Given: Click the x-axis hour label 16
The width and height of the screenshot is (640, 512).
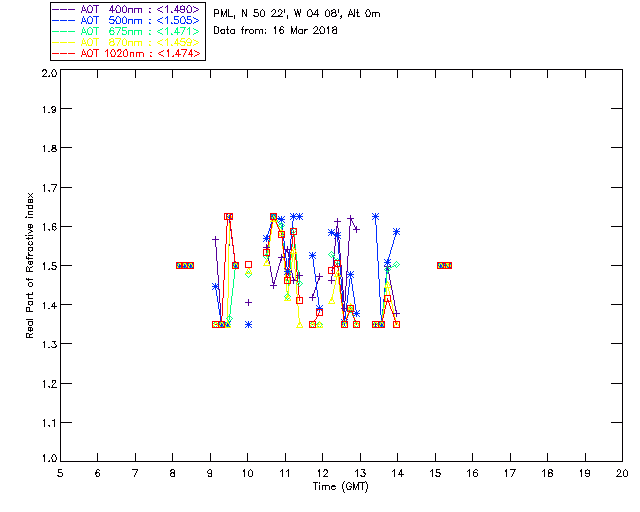Looking at the screenshot, I should [473, 473].
